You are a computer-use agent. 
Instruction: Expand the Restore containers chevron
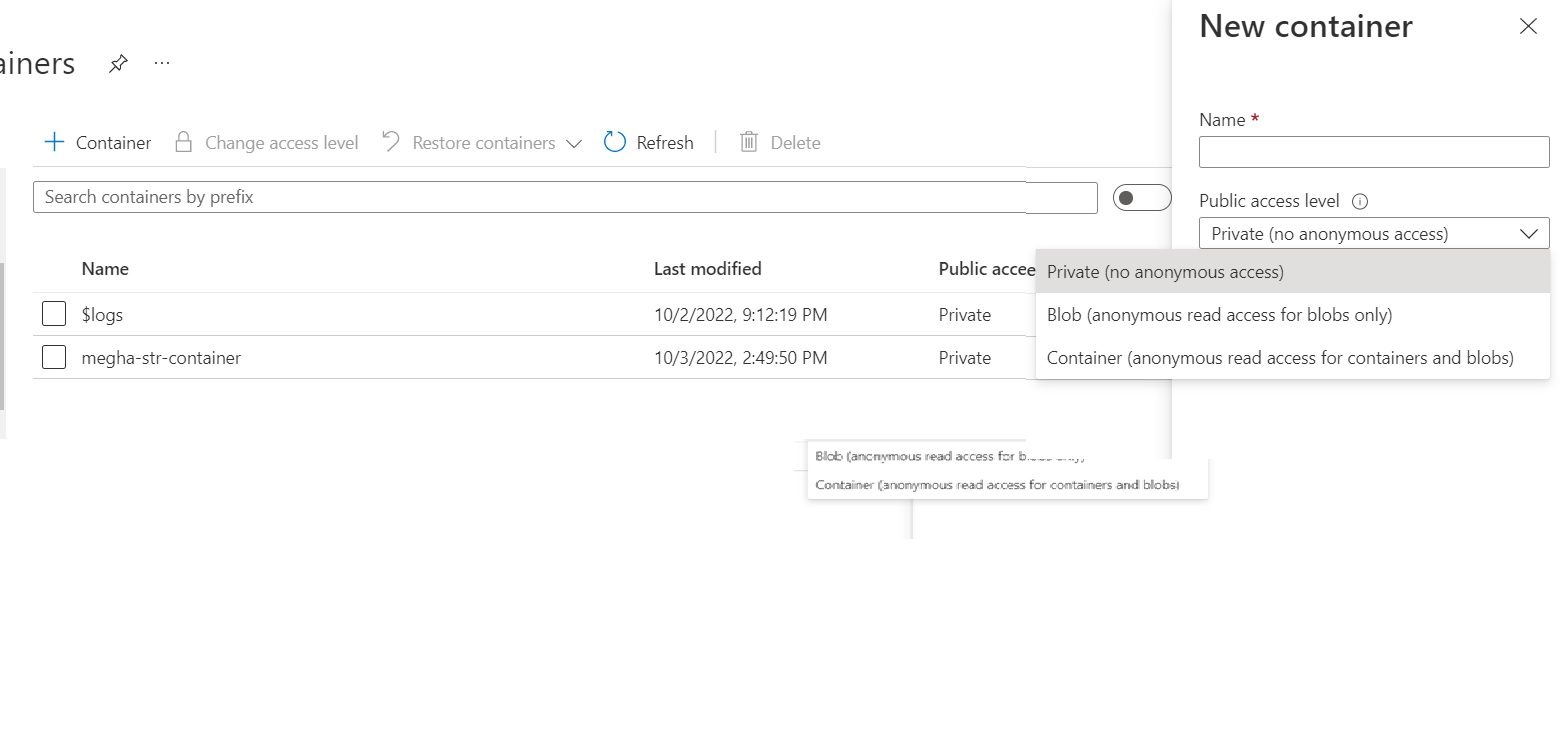(x=574, y=143)
